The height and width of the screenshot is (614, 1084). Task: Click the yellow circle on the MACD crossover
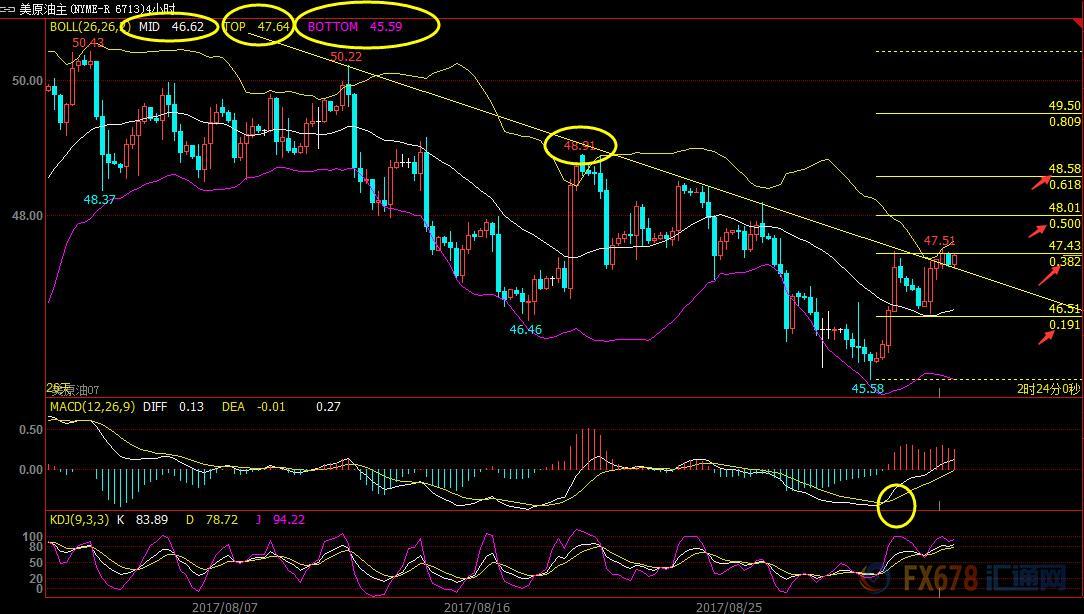coord(896,505)
